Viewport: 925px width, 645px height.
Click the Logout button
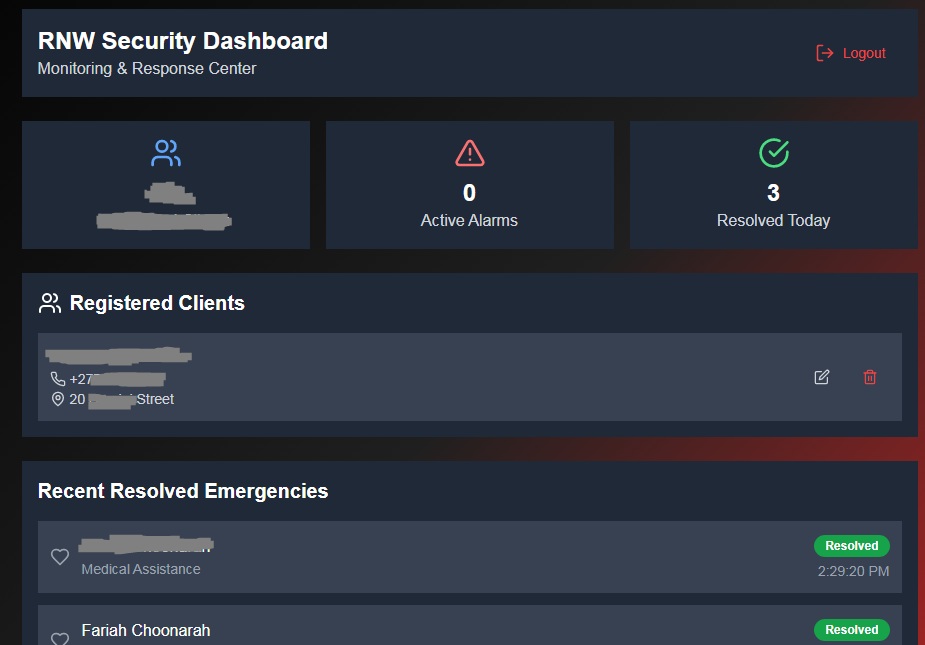[x=850, y=53]
